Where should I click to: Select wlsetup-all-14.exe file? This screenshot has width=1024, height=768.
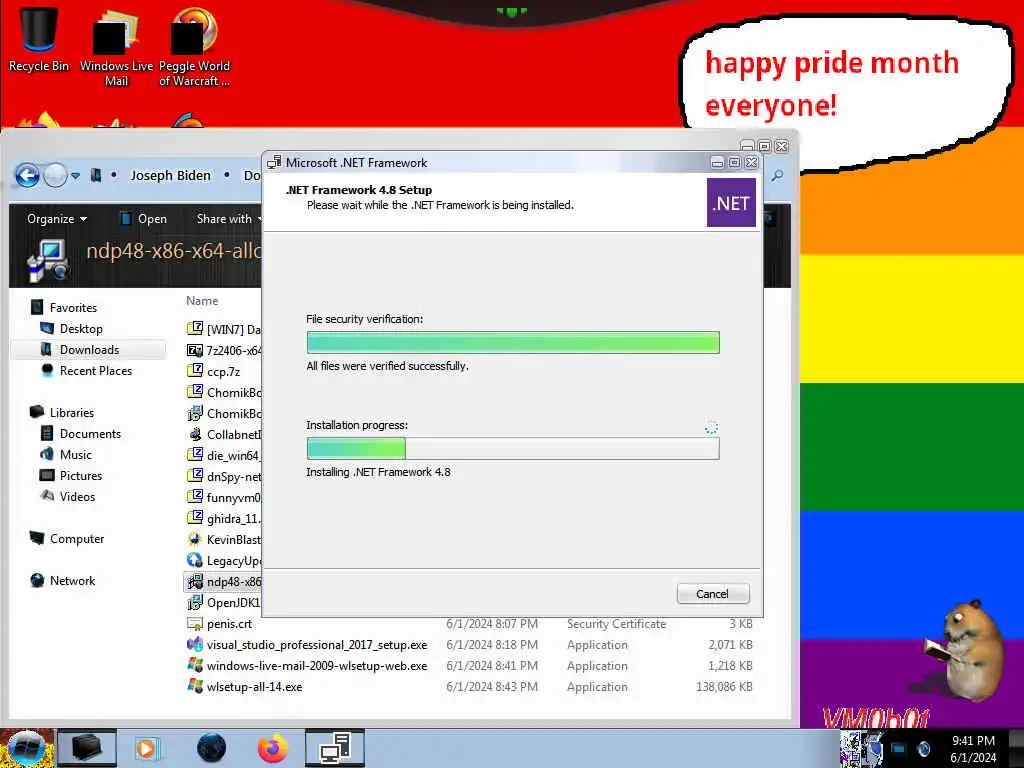245,686
